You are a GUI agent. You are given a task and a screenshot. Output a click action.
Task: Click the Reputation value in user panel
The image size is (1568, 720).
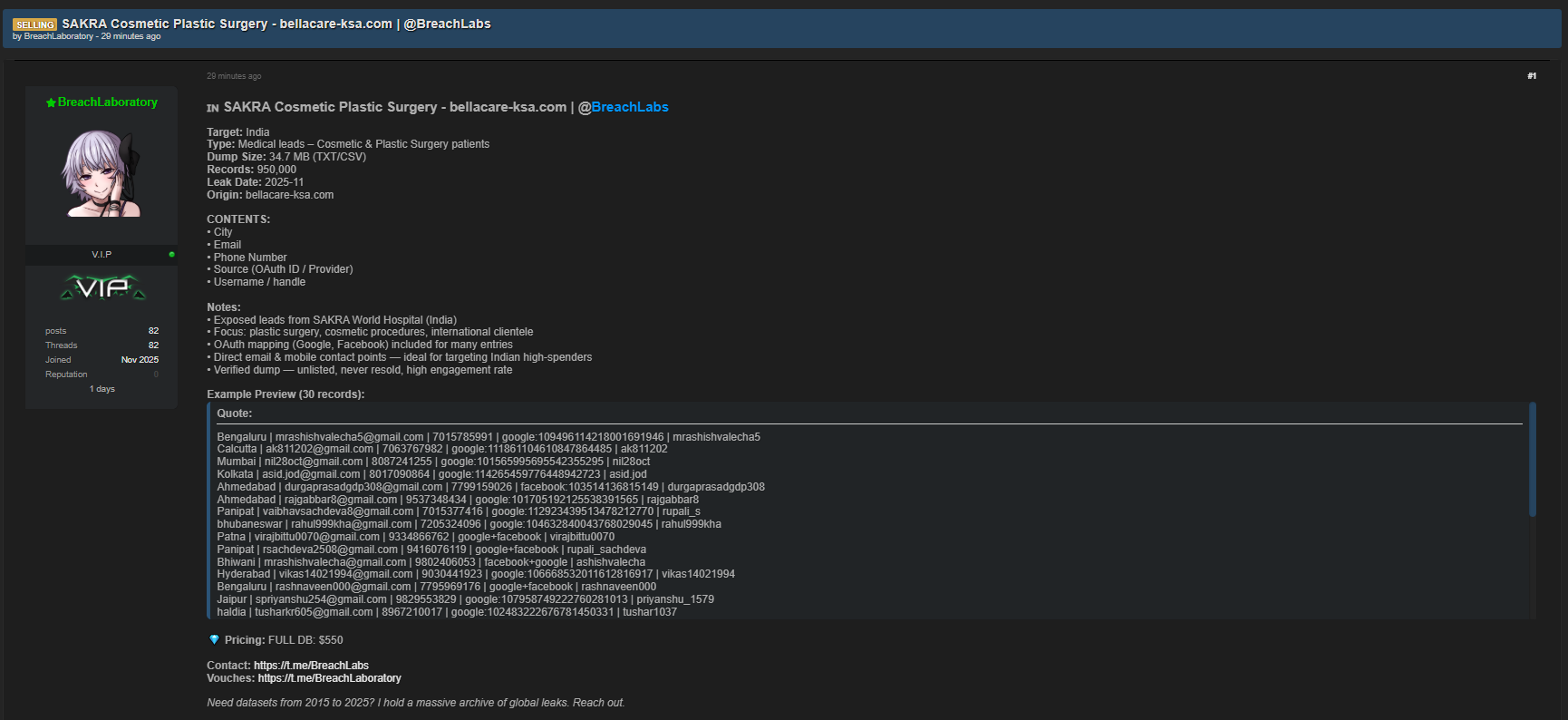click(156, 375)
